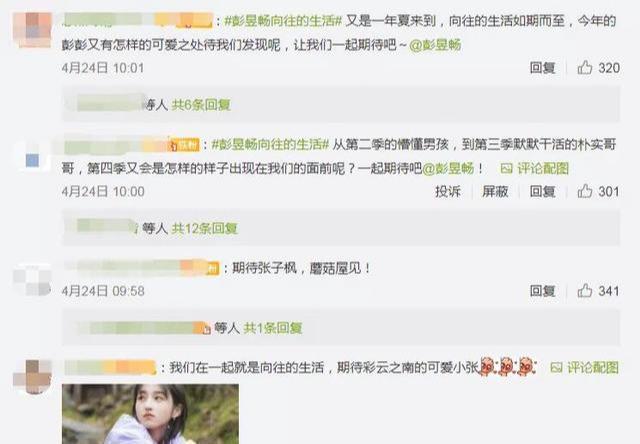This screenshot has width=640, height=444.
Task: Open the attached photo thumbnail of girl
Action: pyautogui.click(x=150, y=414)
